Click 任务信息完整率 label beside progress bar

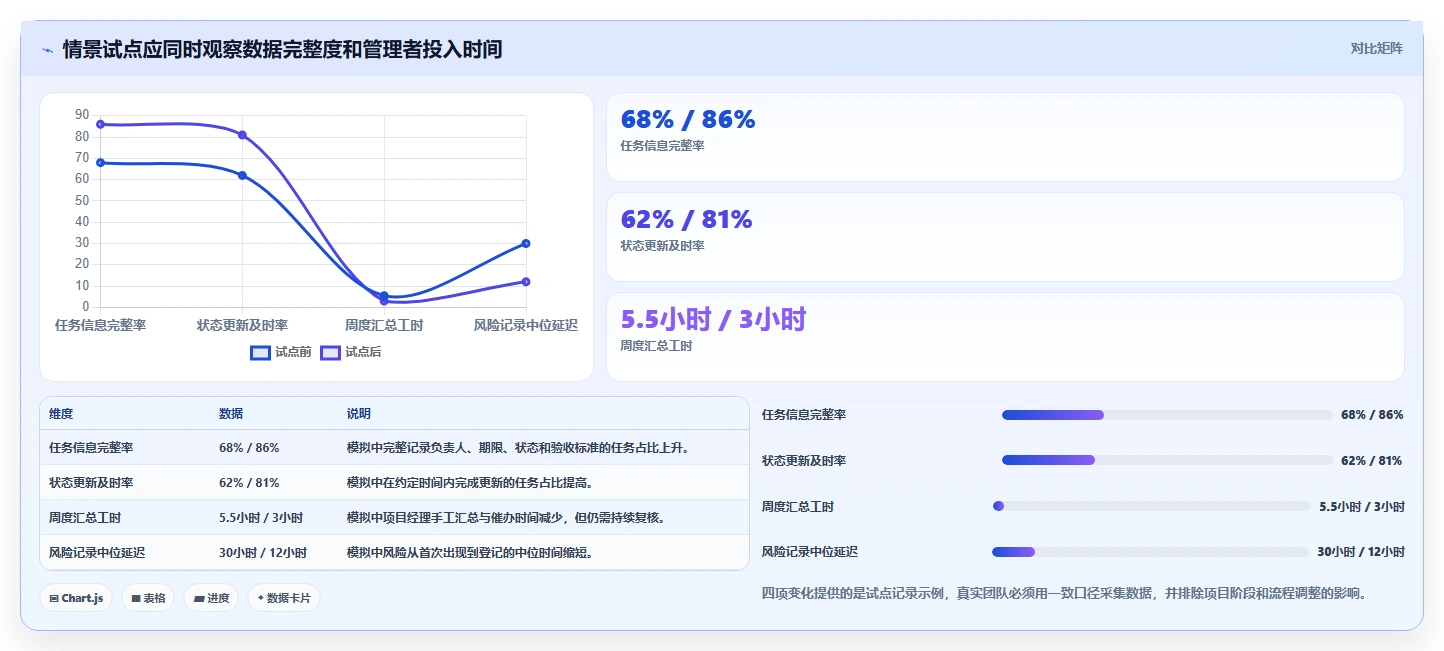(x=804, y=415)
